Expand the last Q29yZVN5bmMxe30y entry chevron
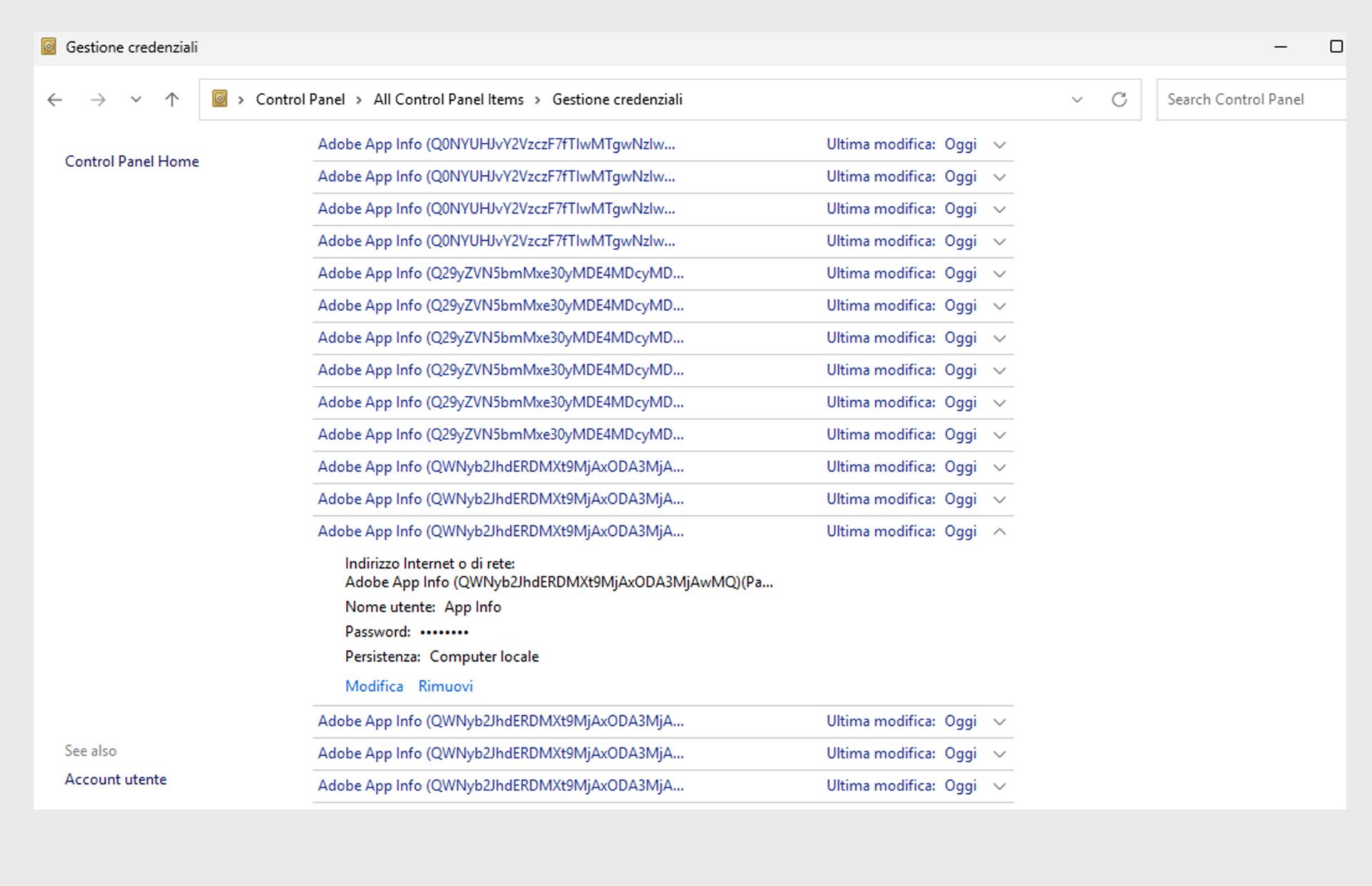 tap(1000, 435)
